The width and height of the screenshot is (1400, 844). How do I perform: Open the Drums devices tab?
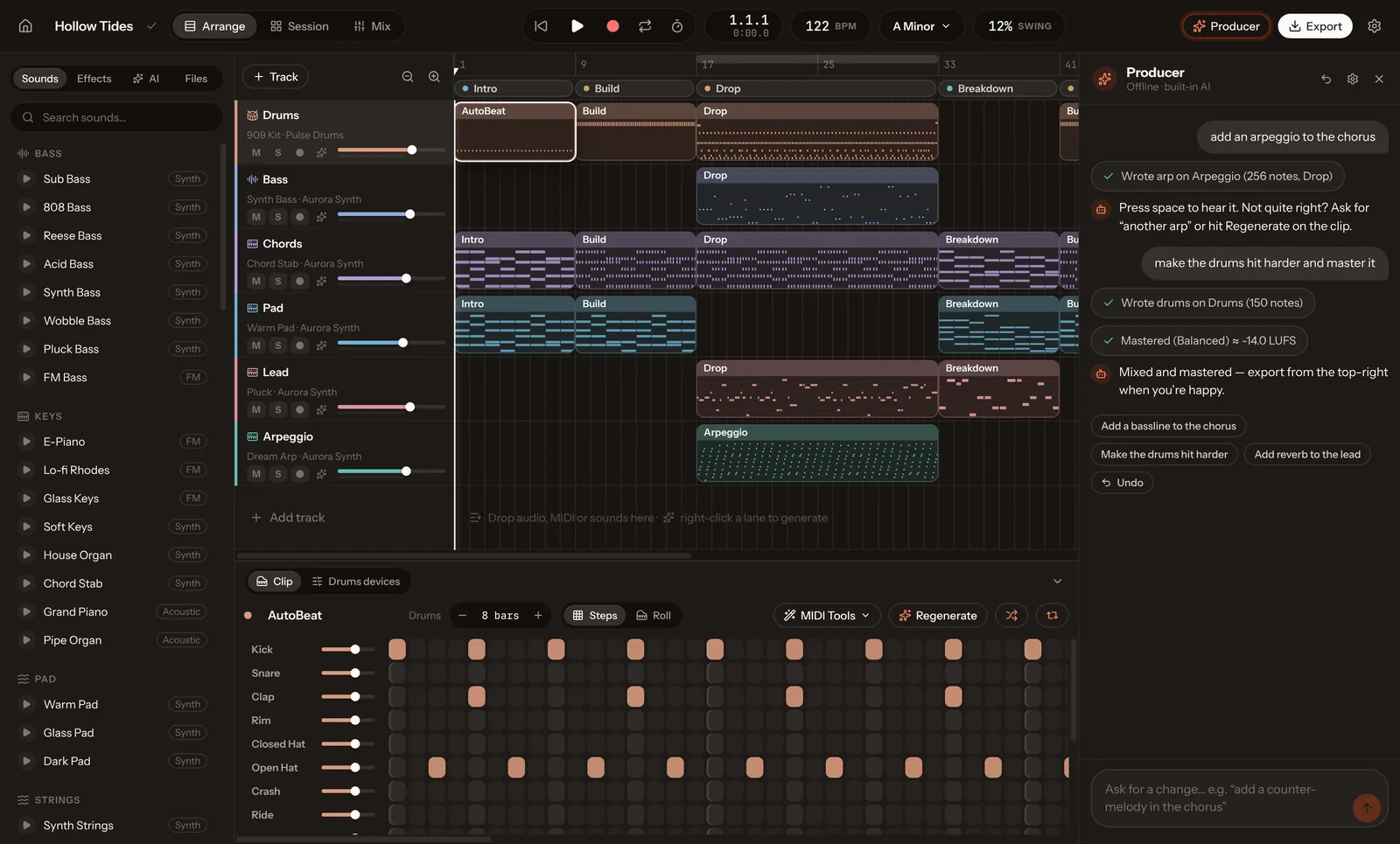point(356,582)
